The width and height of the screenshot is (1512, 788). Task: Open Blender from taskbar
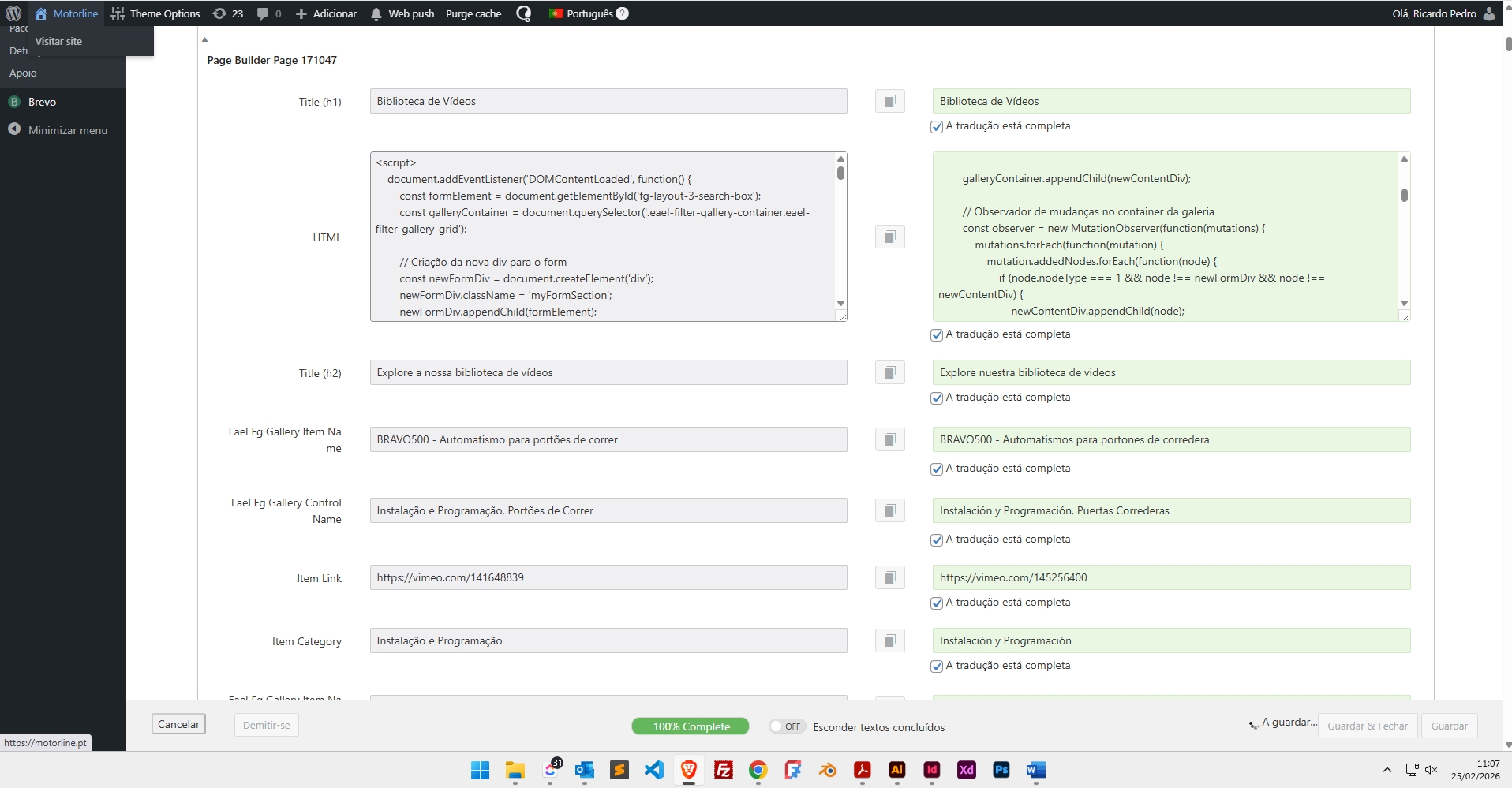coord(828,770)
